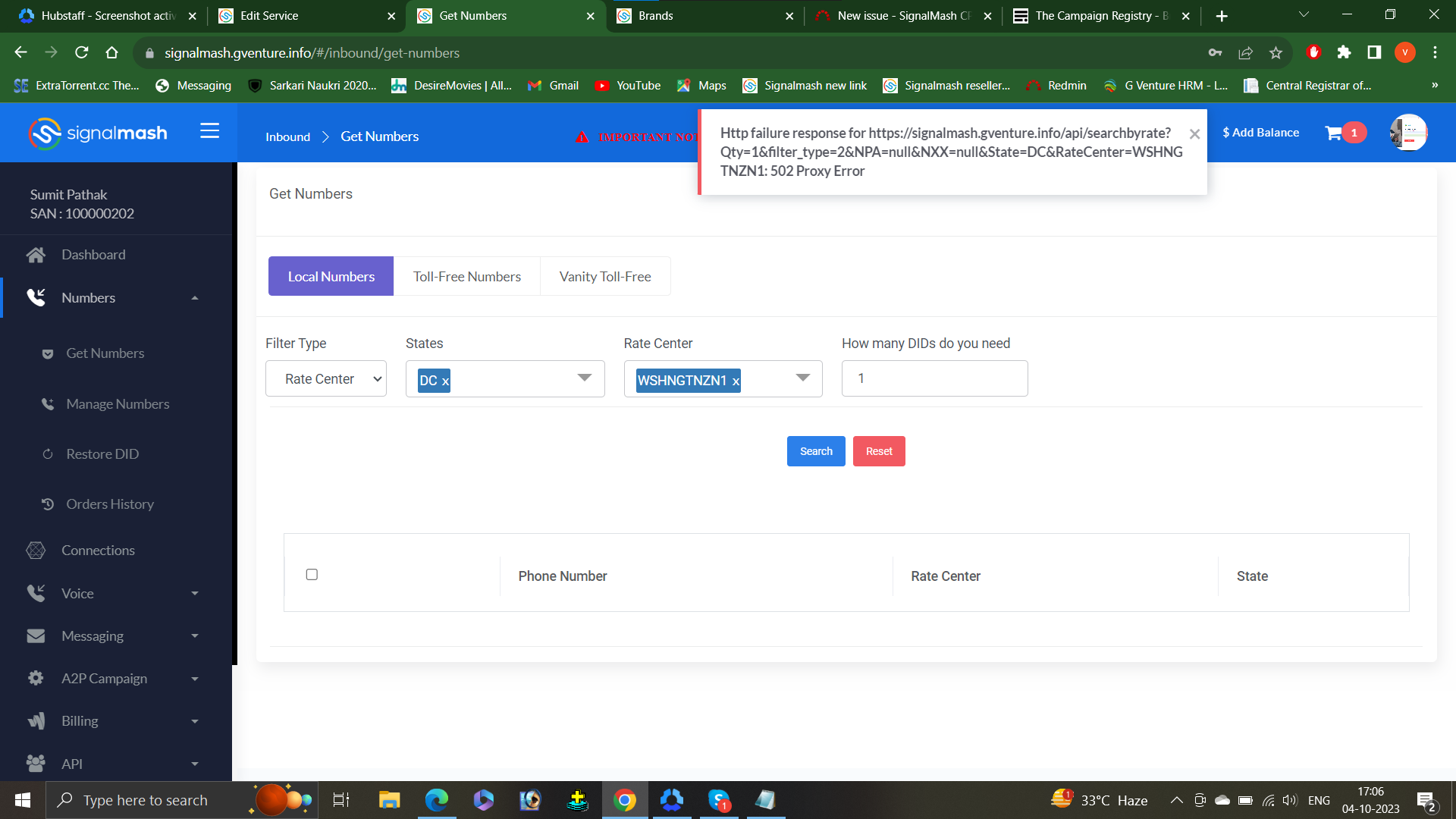
Task: Click the Get Numbers breadcrumb
Action: point(379,136)
